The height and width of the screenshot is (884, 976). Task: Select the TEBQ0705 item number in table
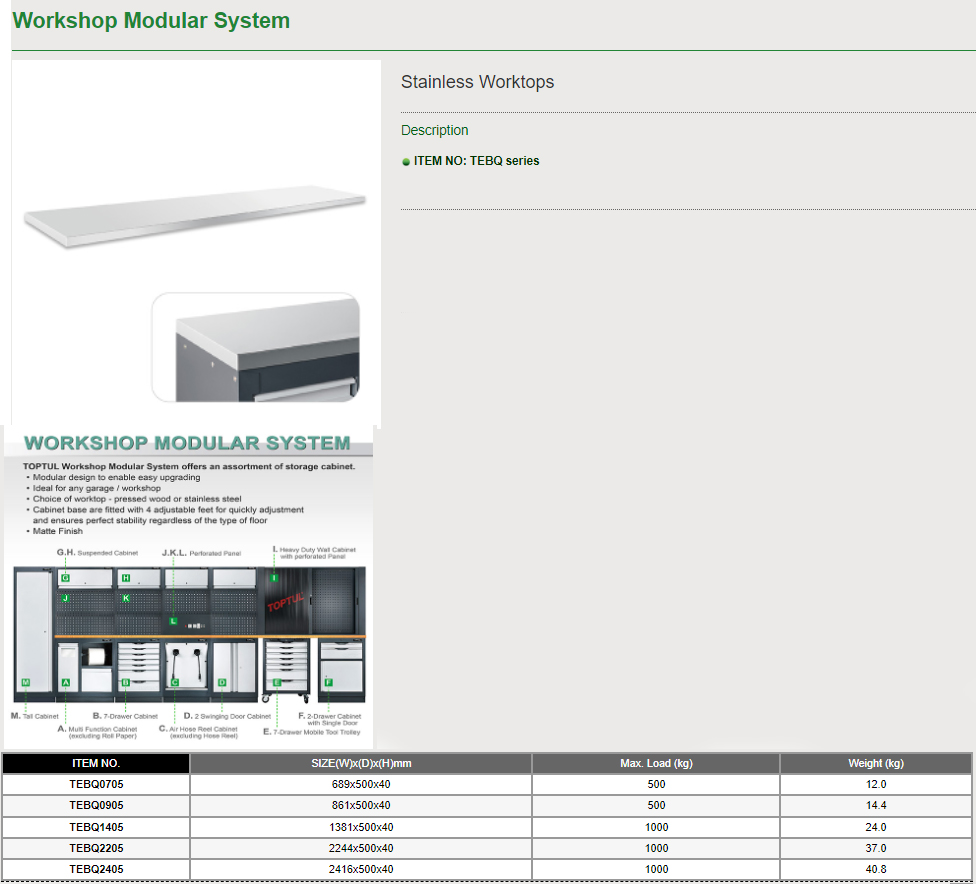[x=96, y=785]
